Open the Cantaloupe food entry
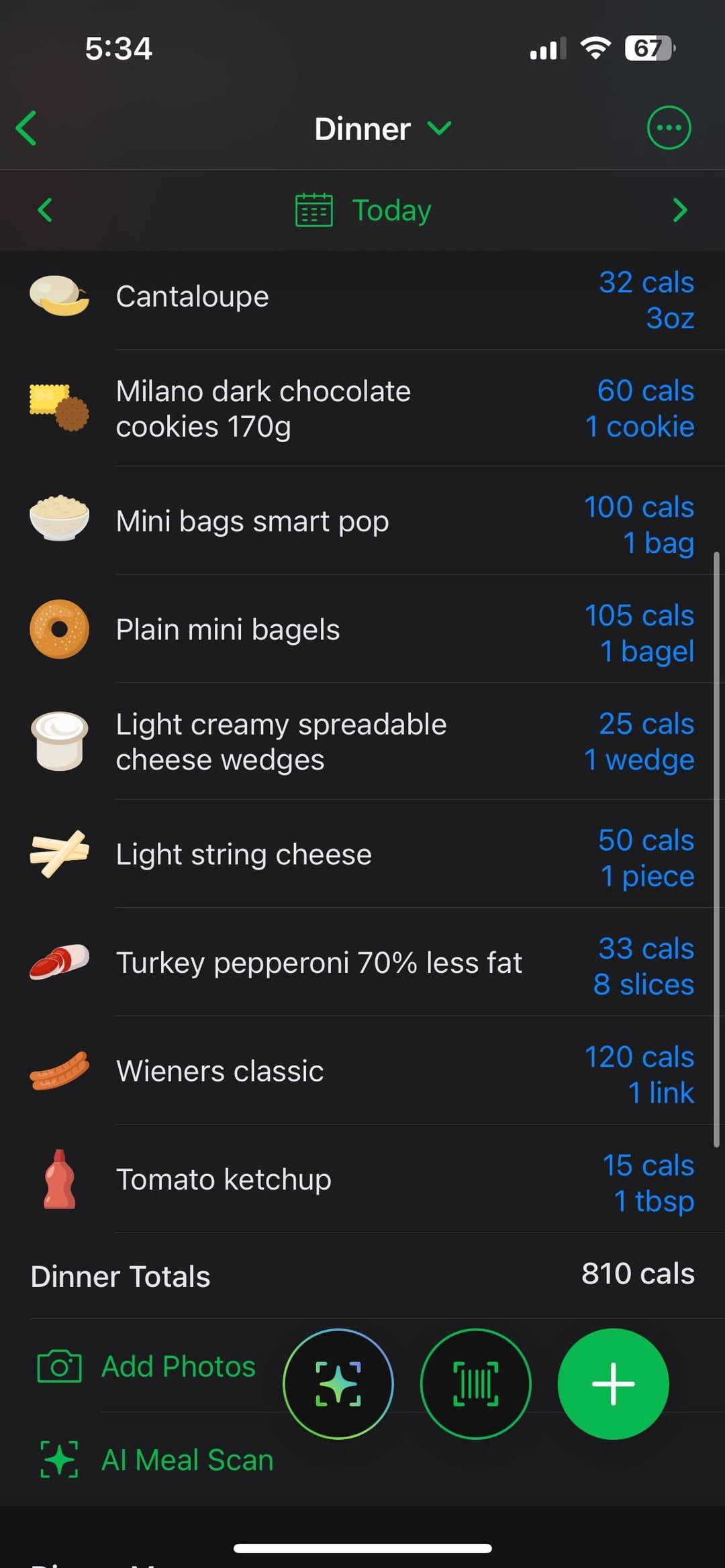 pos(193,297)
